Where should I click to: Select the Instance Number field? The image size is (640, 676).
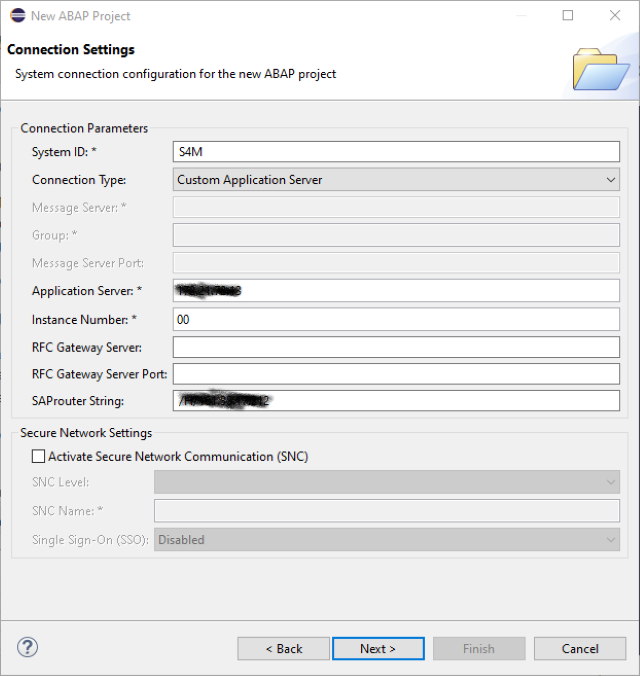pyautogui.click(x=396, y=319)
